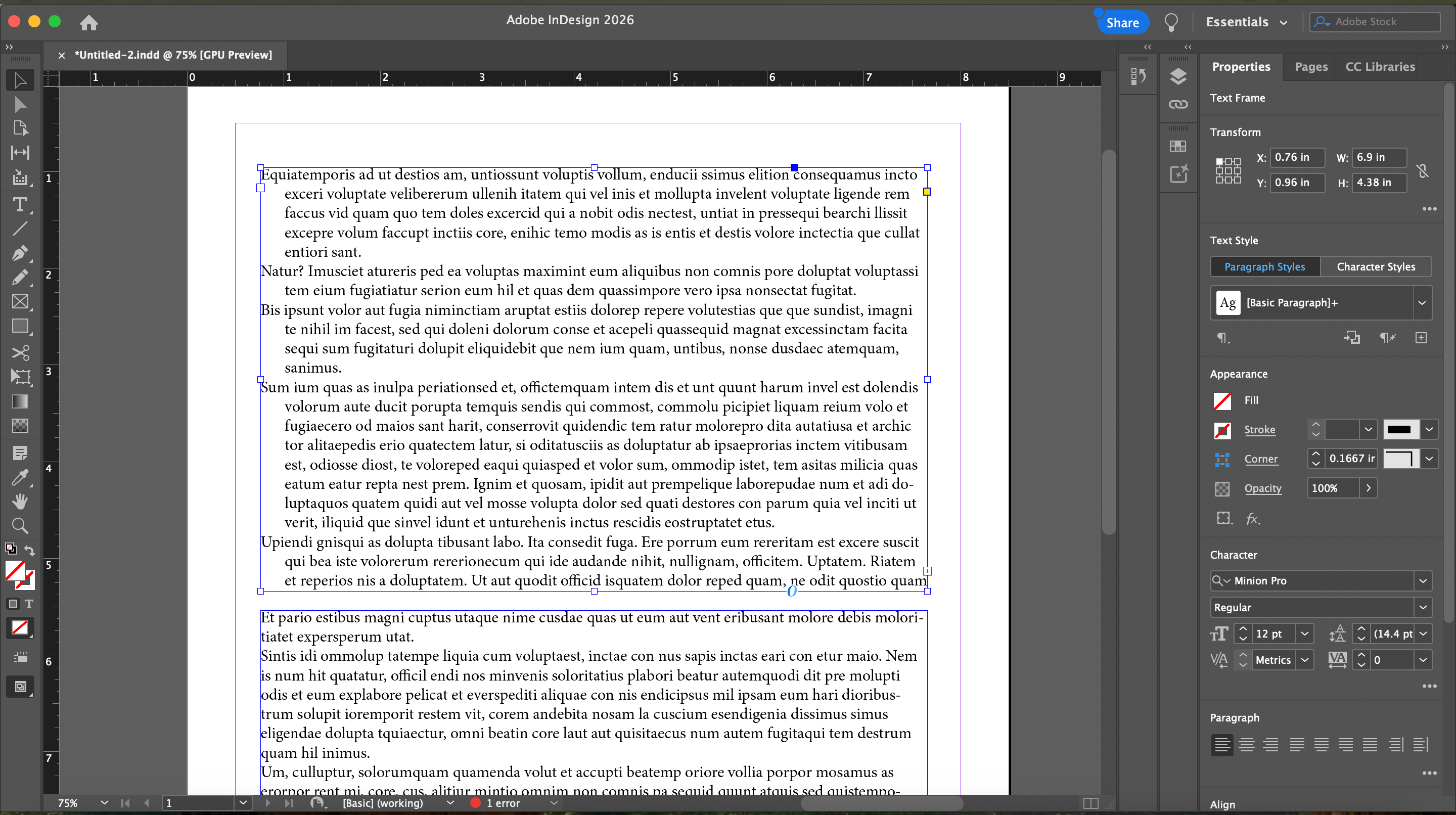This screenshot has height=815, width=1456.
Task: Open the Layers panel icon
Action: pos(1178,76)
